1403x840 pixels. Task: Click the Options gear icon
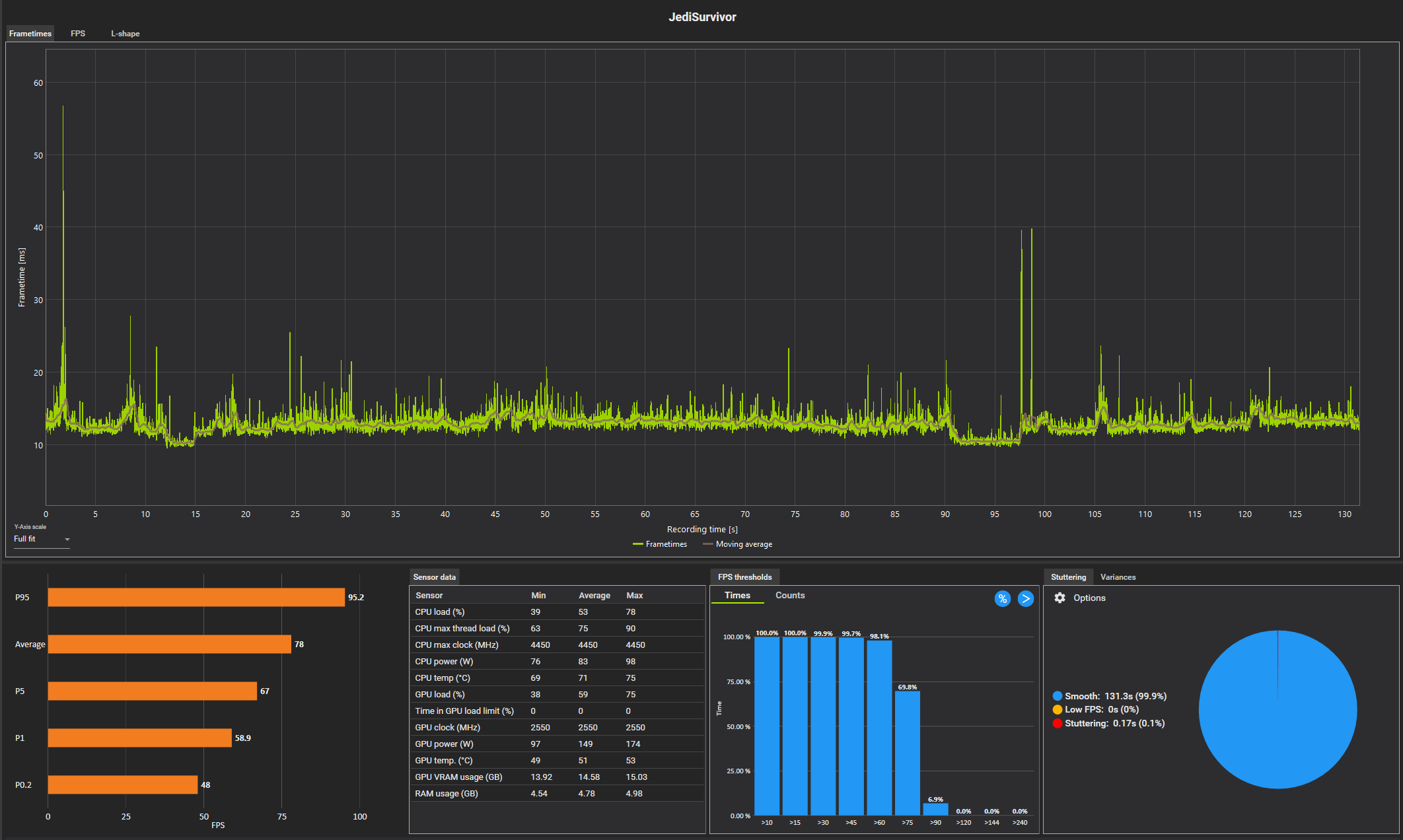pos(1060,598)
